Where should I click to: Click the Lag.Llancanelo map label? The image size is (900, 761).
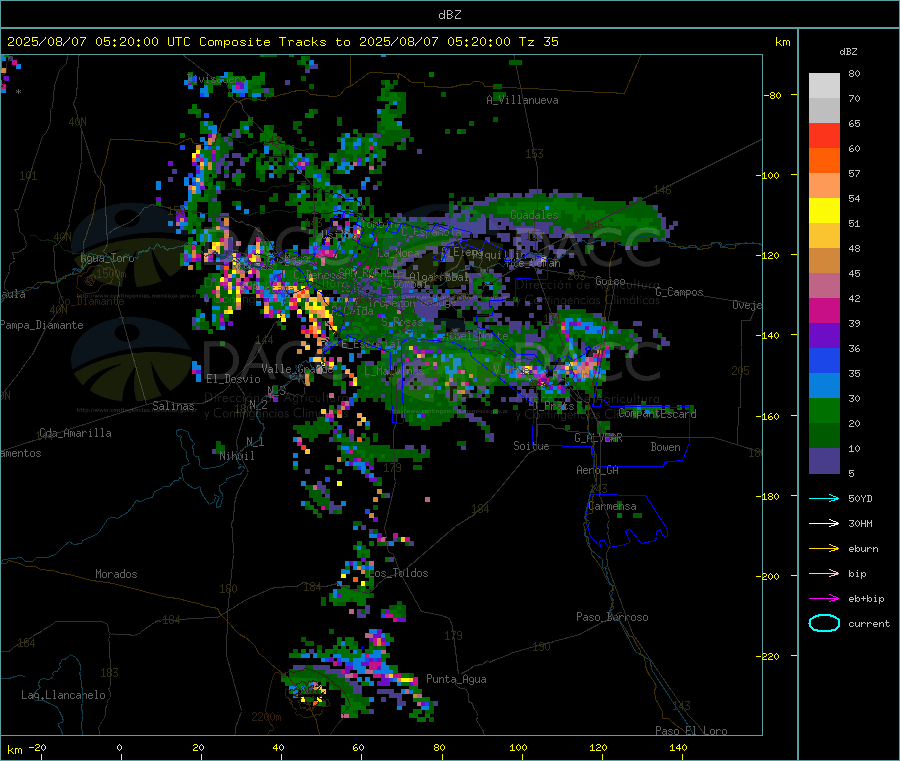pos(63,695)
